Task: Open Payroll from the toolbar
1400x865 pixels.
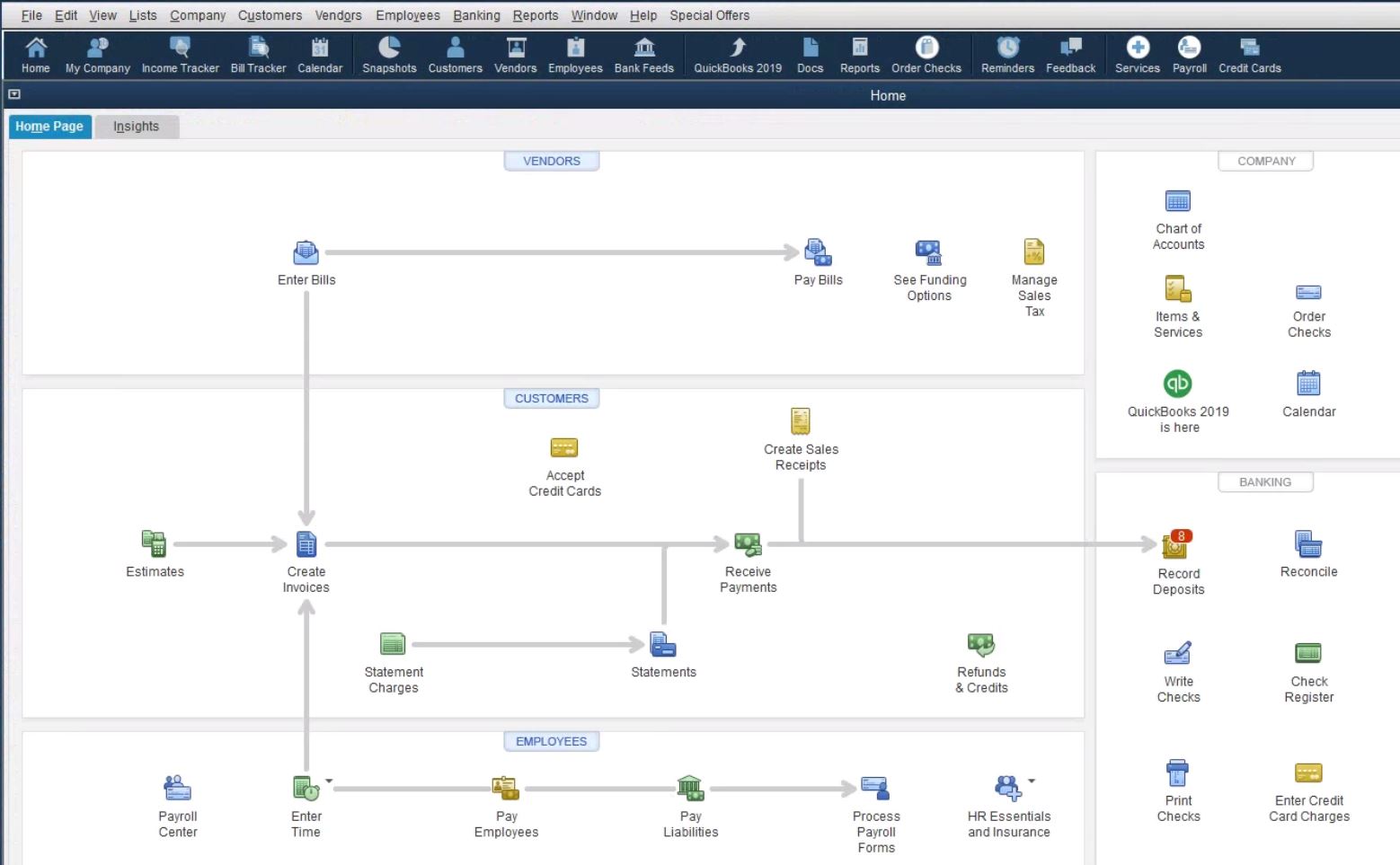Action: point(1189,55)
